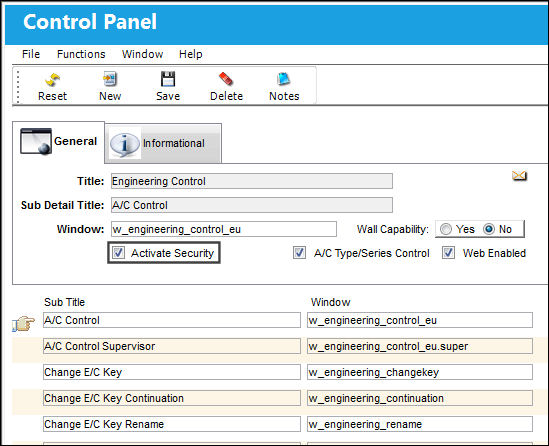Click the Delete eraser icon
The image size is (549, 446).
pos(226,79)
